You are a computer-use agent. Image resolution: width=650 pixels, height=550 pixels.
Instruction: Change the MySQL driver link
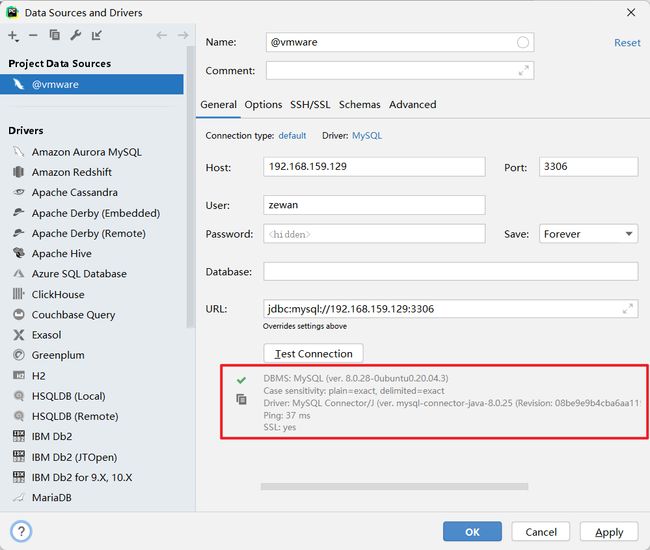click(367, 136)
